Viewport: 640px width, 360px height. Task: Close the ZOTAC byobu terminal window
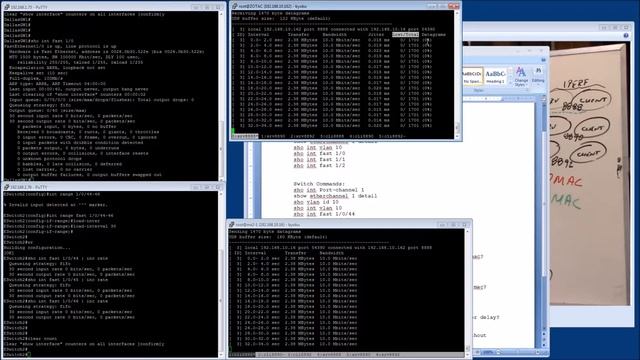pyautogui.click(x=454, y=6)
